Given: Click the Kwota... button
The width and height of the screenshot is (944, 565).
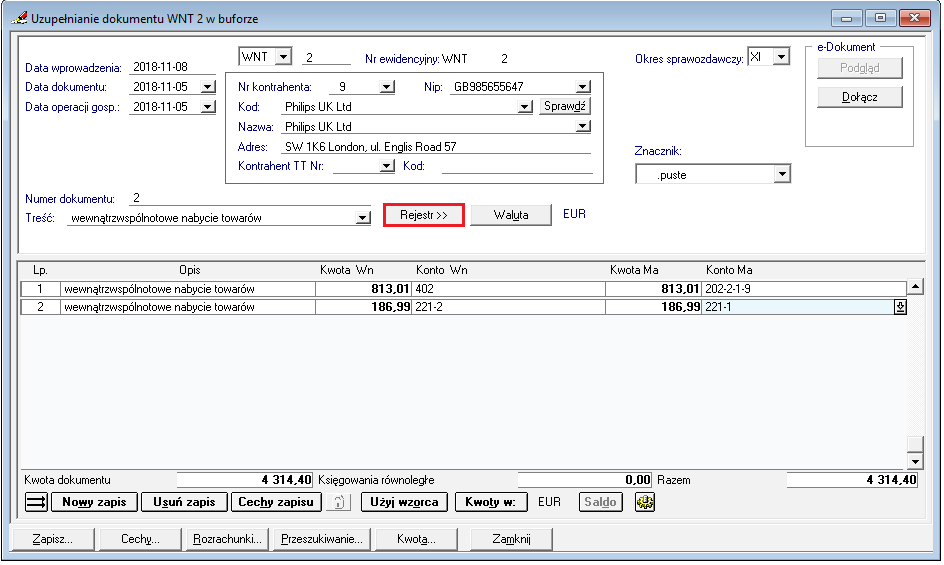Looking at the screenshot, I should click(x=416, y=539).
